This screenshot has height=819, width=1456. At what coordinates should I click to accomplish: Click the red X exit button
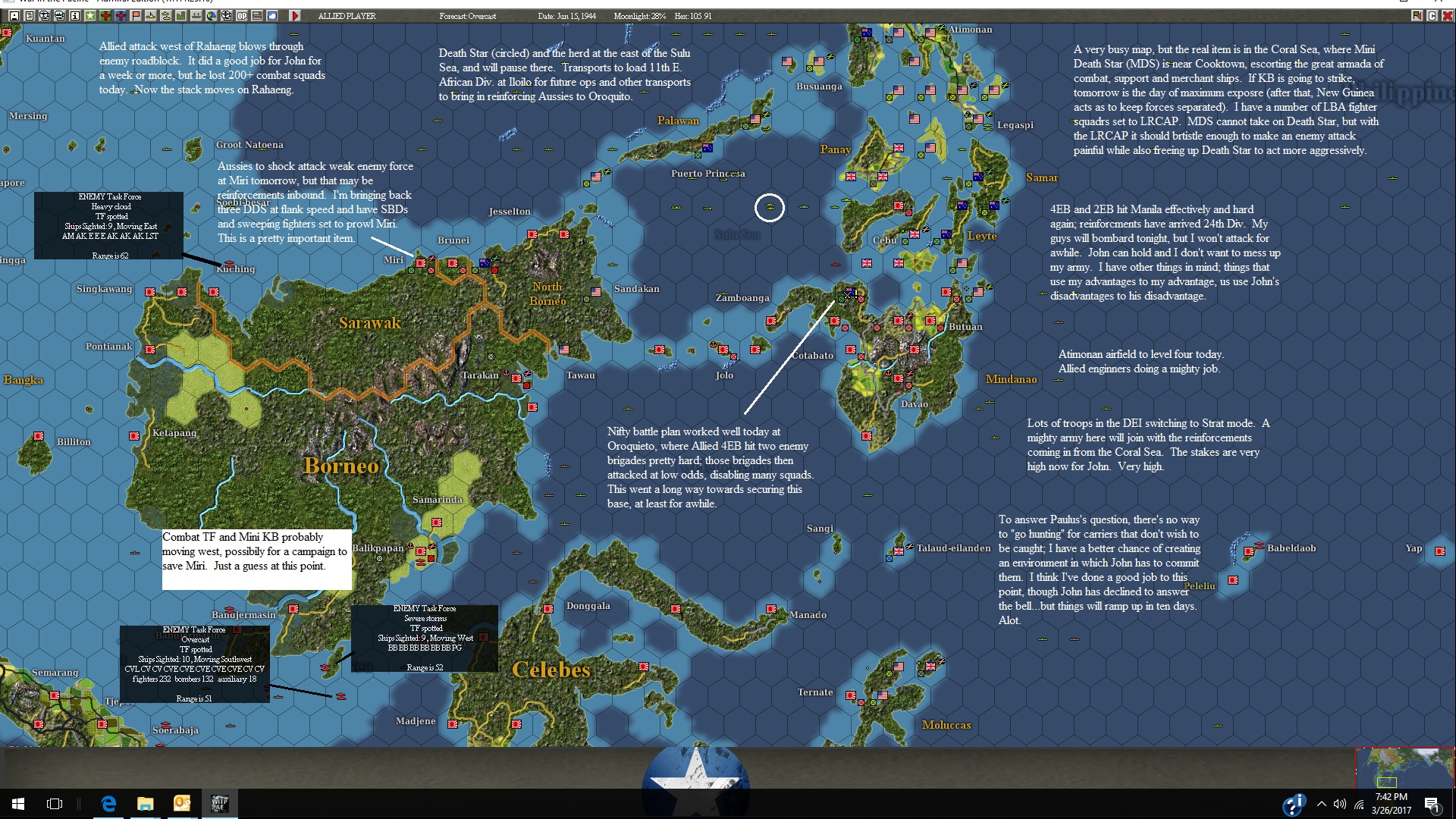1447,16
